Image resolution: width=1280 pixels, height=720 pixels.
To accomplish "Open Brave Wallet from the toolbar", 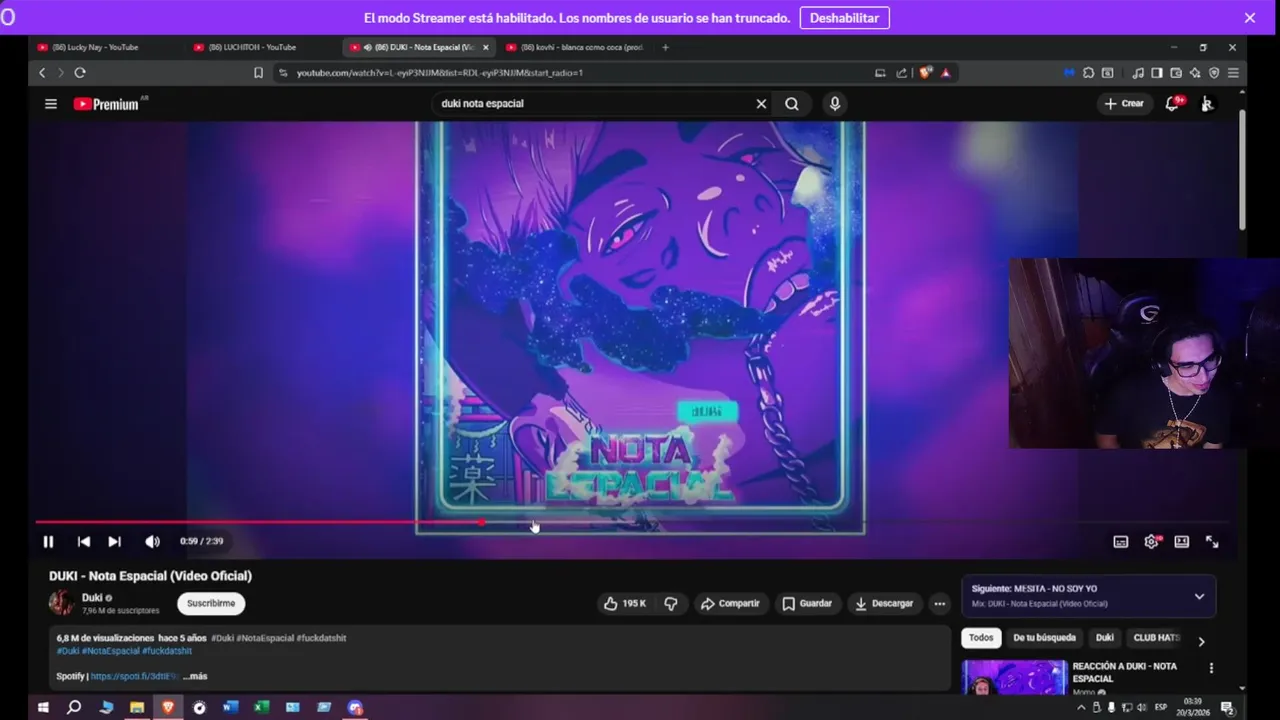I will 1176,73.
